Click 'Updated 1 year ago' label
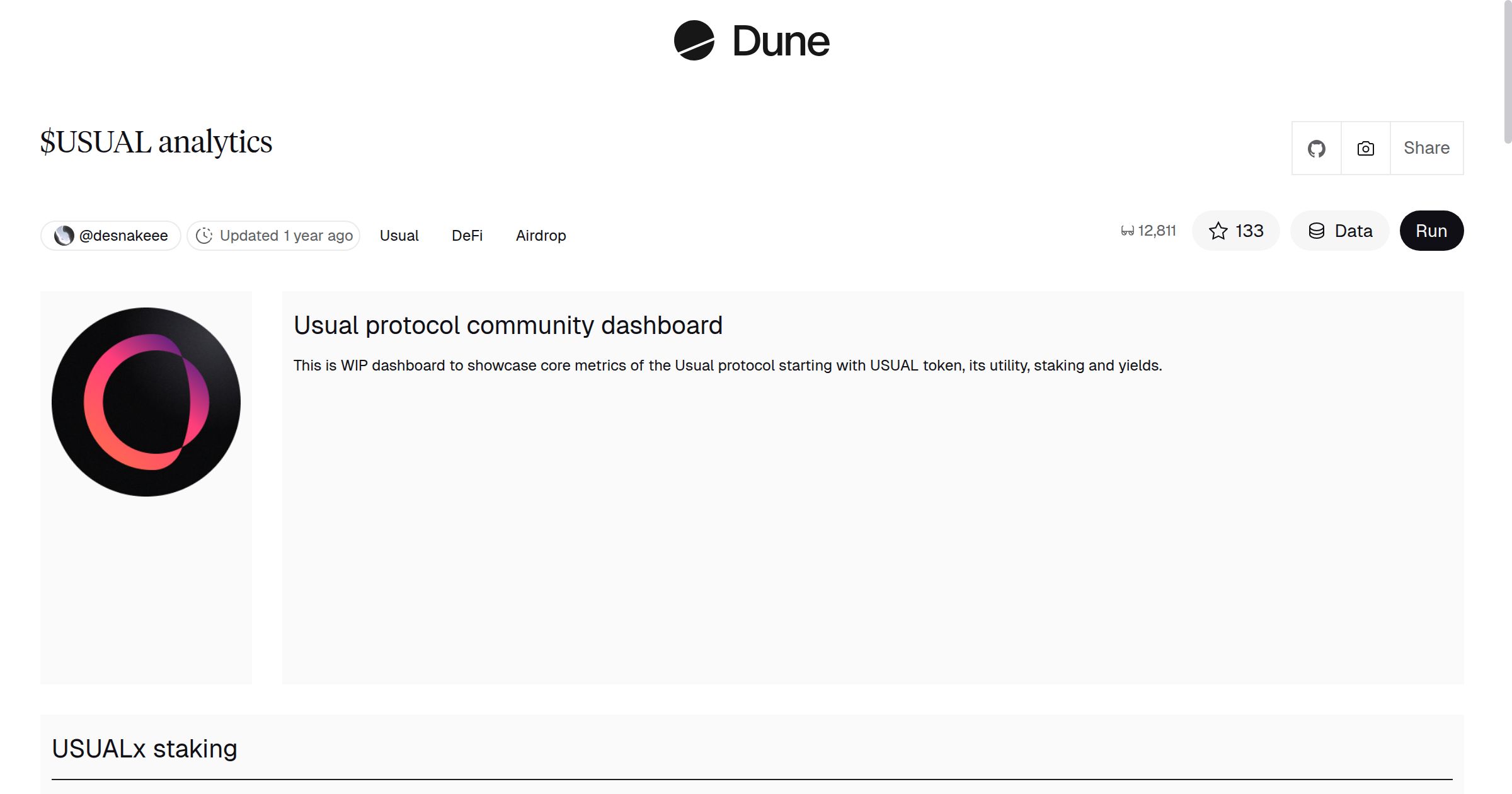This screenshot has width=1512, height=794. (287, 235)
